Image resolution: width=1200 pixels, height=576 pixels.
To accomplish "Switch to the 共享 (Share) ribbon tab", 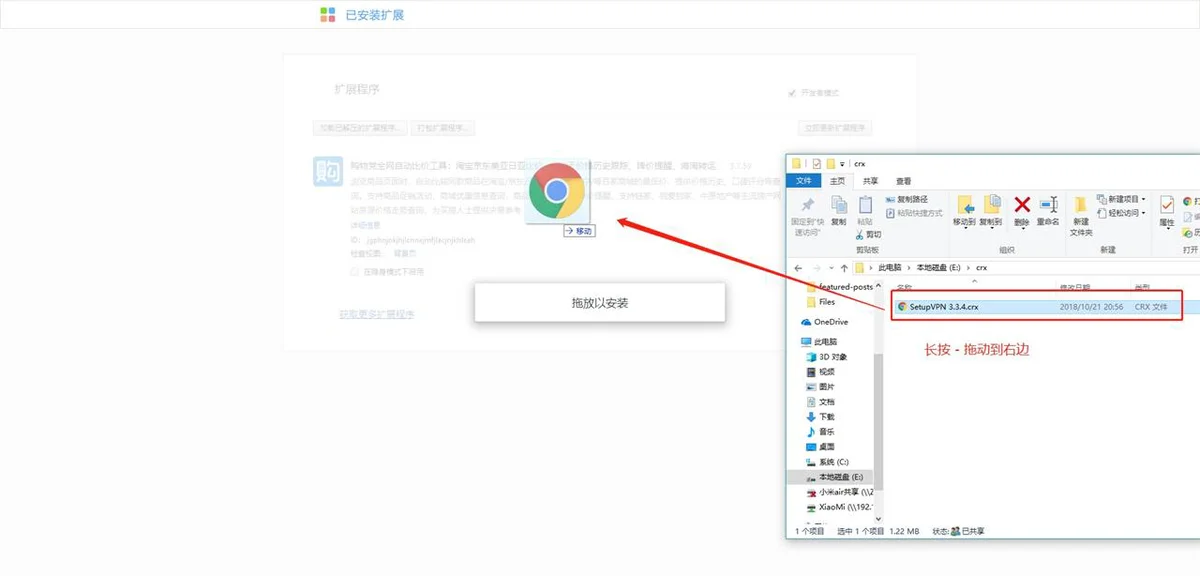I will coord(871,181).
